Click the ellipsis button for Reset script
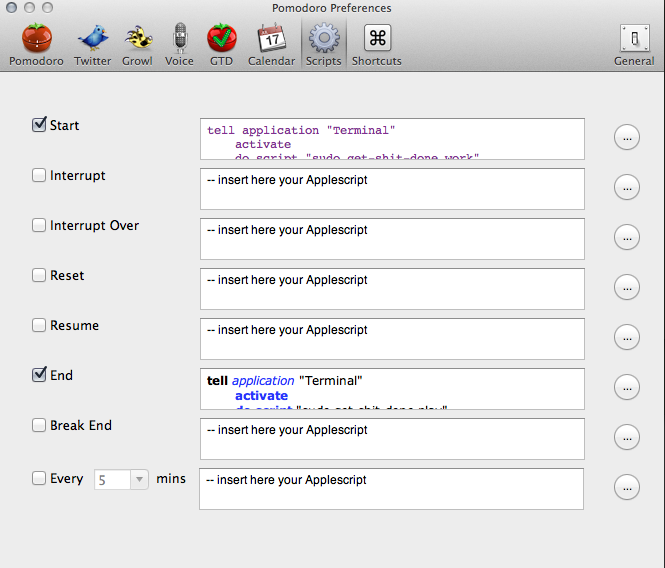 (627, 287)
